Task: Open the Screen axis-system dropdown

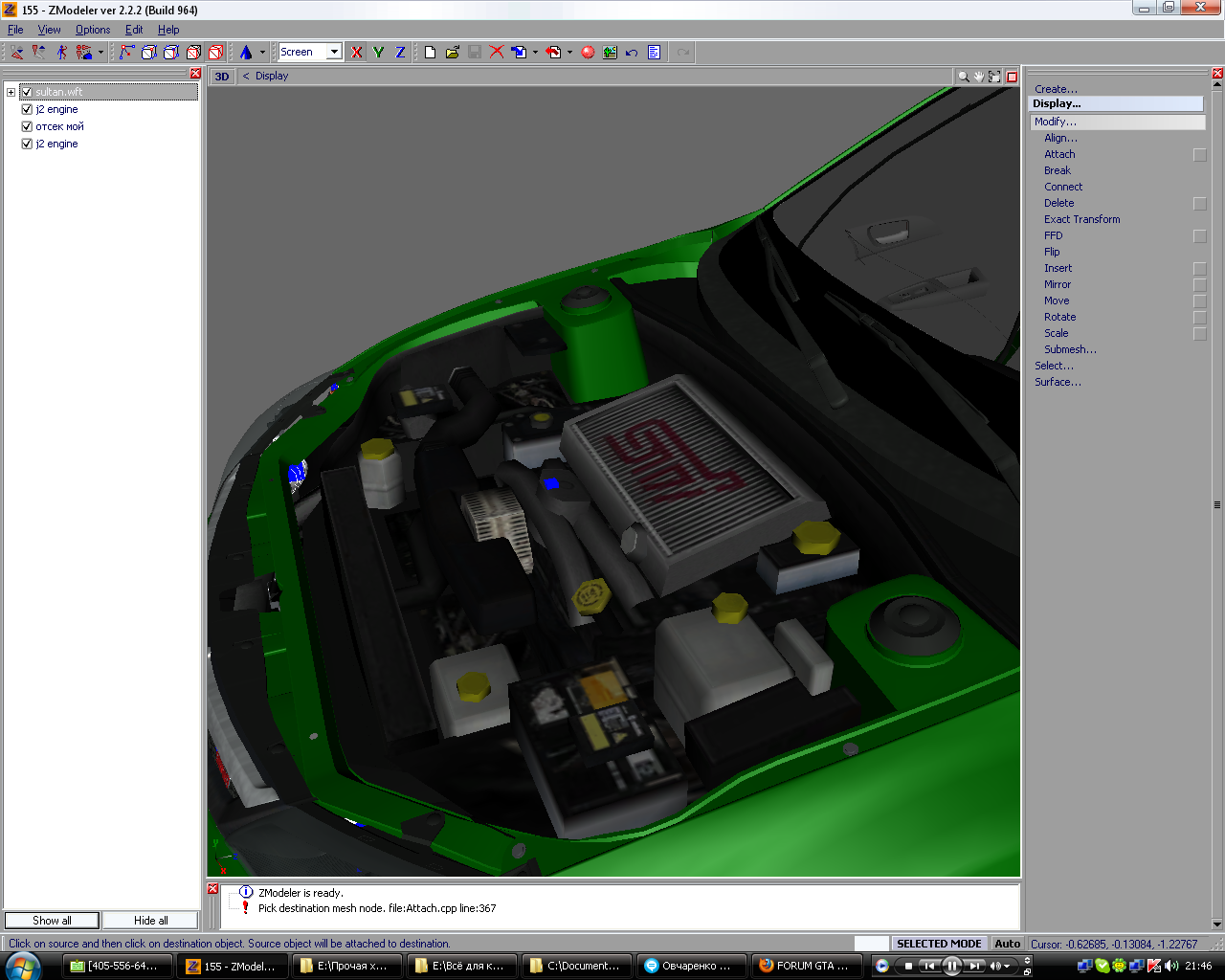Action: tap(334, 53)
